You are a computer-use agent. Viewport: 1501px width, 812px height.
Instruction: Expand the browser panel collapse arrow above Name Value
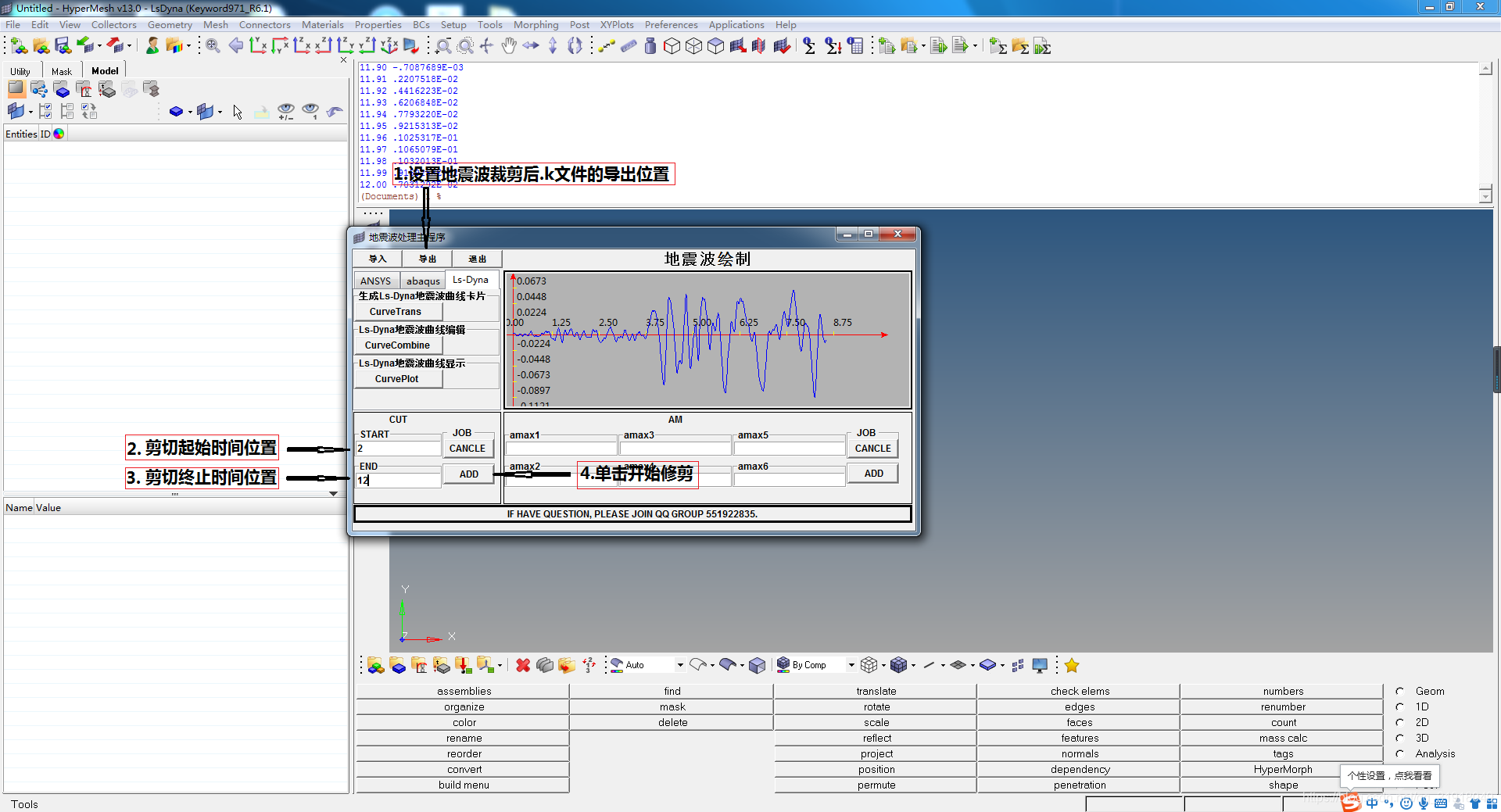[333, 494]
